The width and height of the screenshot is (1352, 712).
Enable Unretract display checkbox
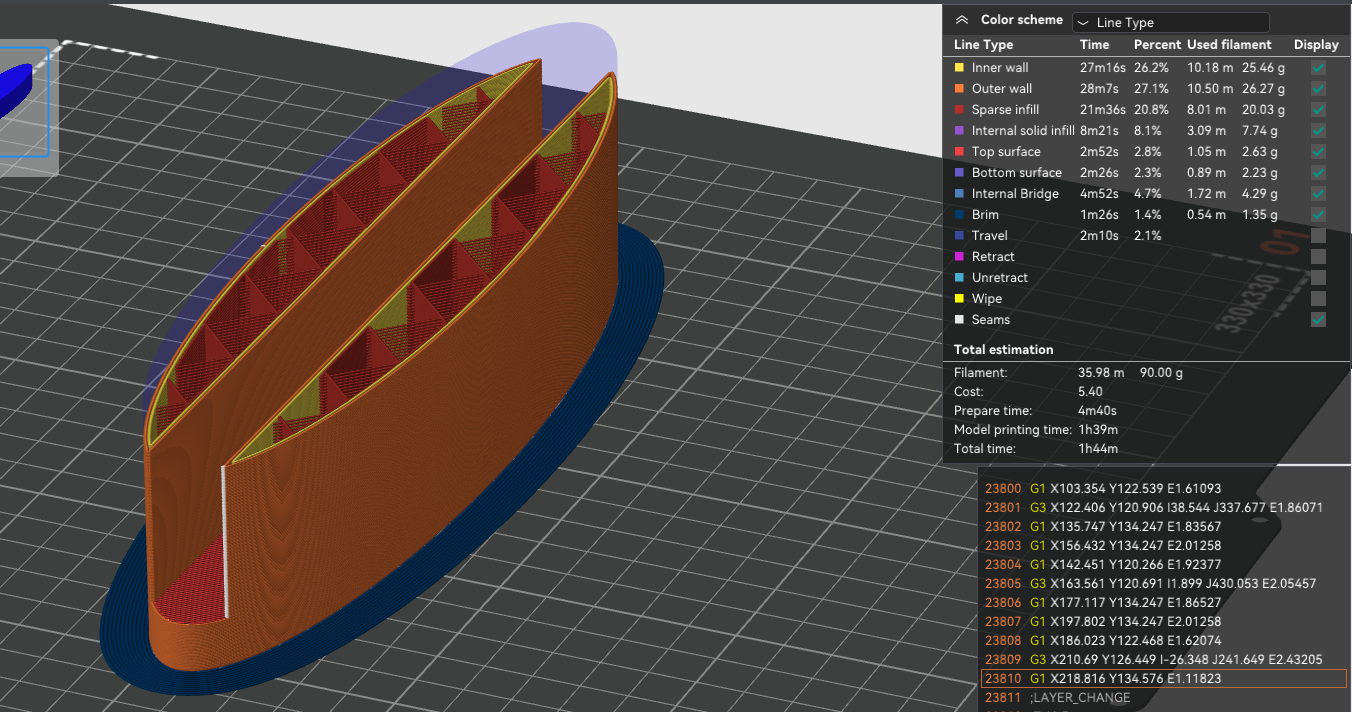pyautogui.click(x=1318, y=278)
